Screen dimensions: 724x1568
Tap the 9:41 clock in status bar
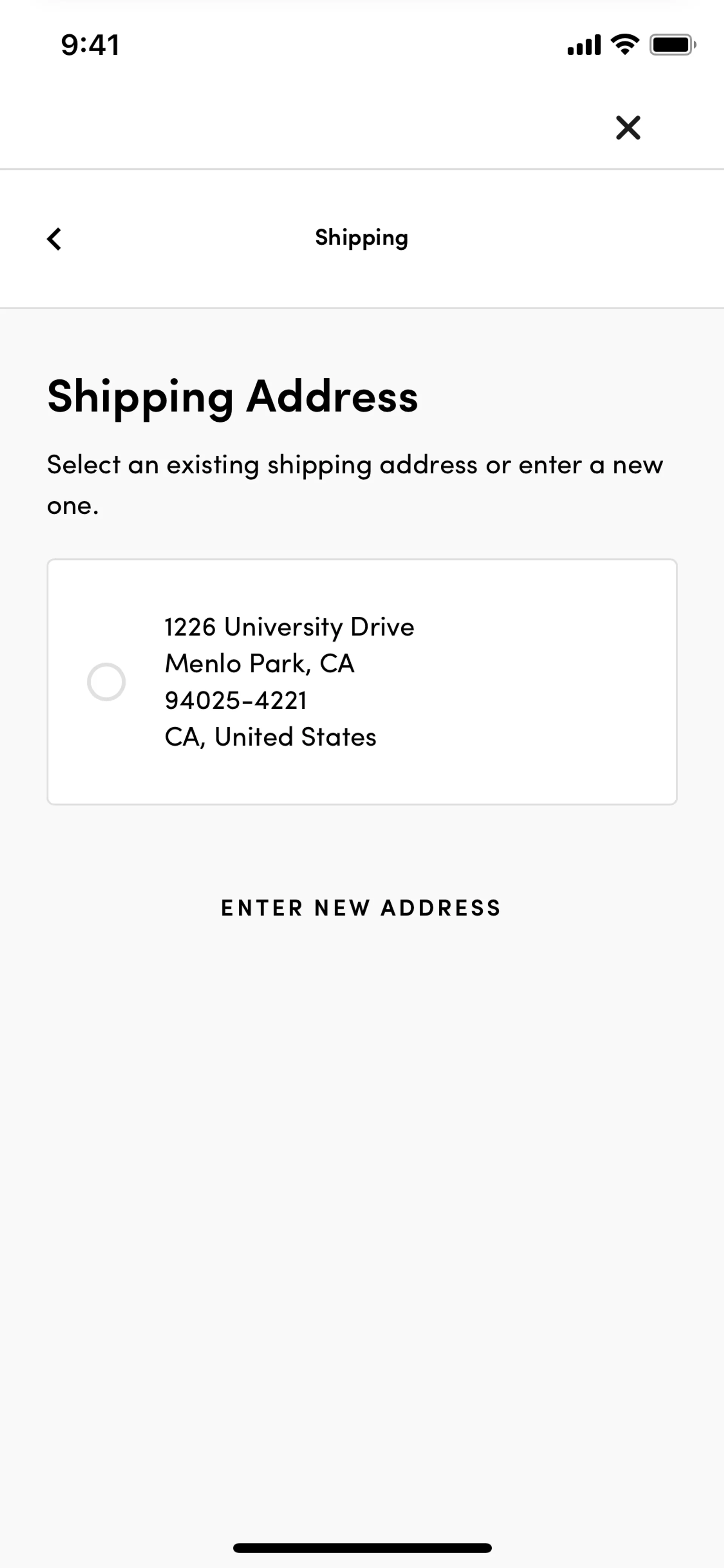tap(90, 45)
